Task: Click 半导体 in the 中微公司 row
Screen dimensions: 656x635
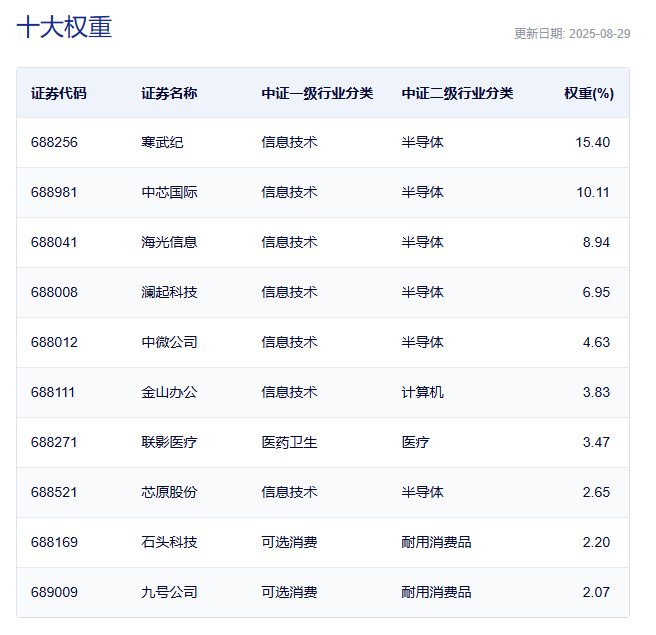Action: point(423,342)
